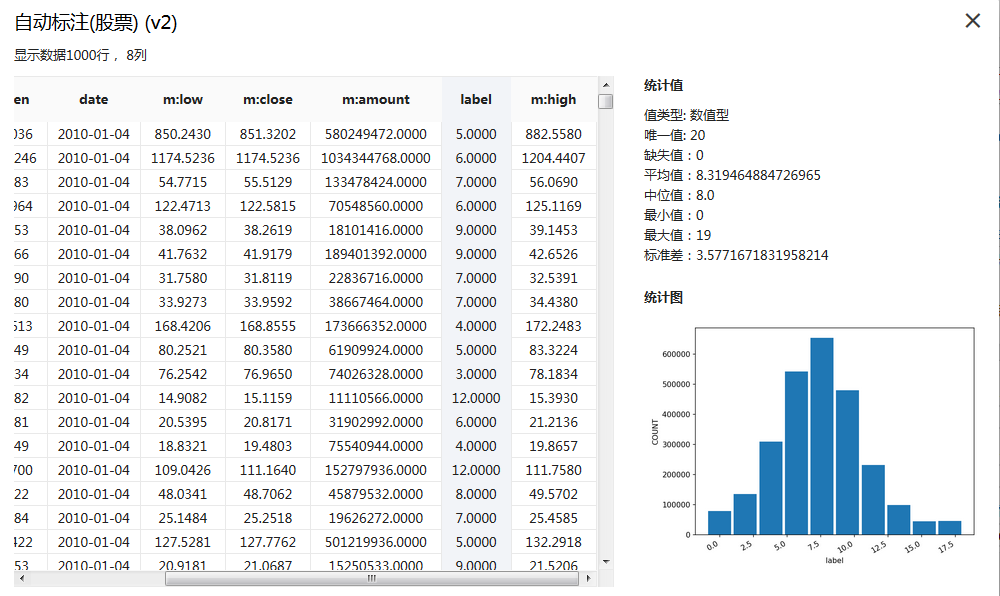Click the m:low value 33.9273
Viewport: 1000px width, 596px height.
182,302
